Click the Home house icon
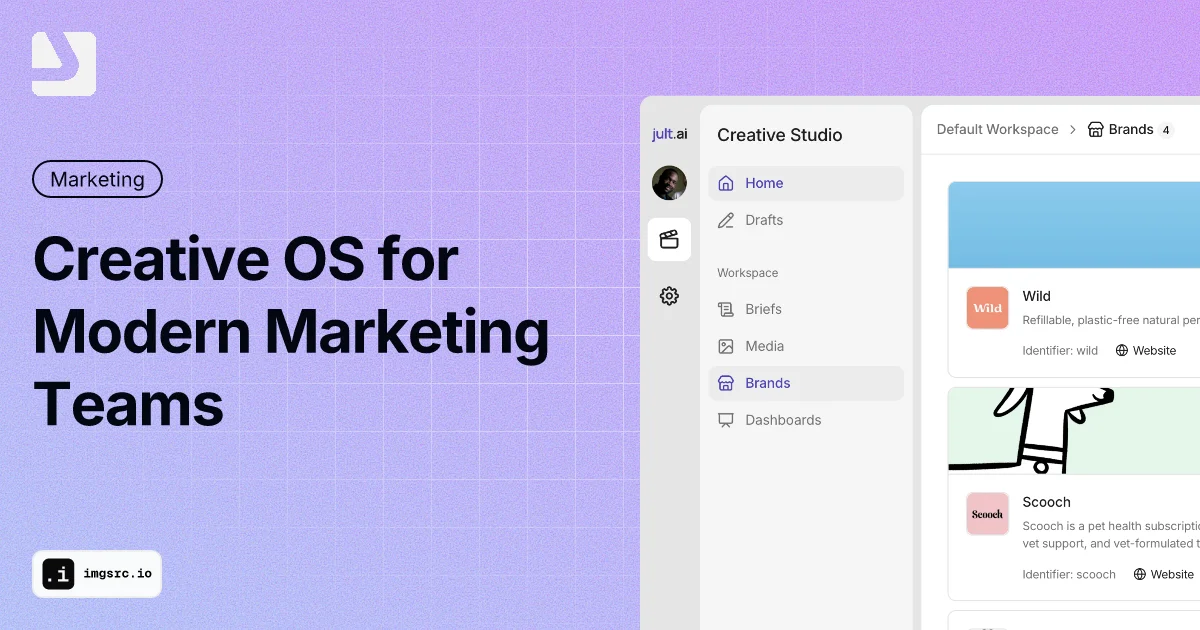Image resolution: width=1200 pixels, height=630 pixels. coord(726,183)
